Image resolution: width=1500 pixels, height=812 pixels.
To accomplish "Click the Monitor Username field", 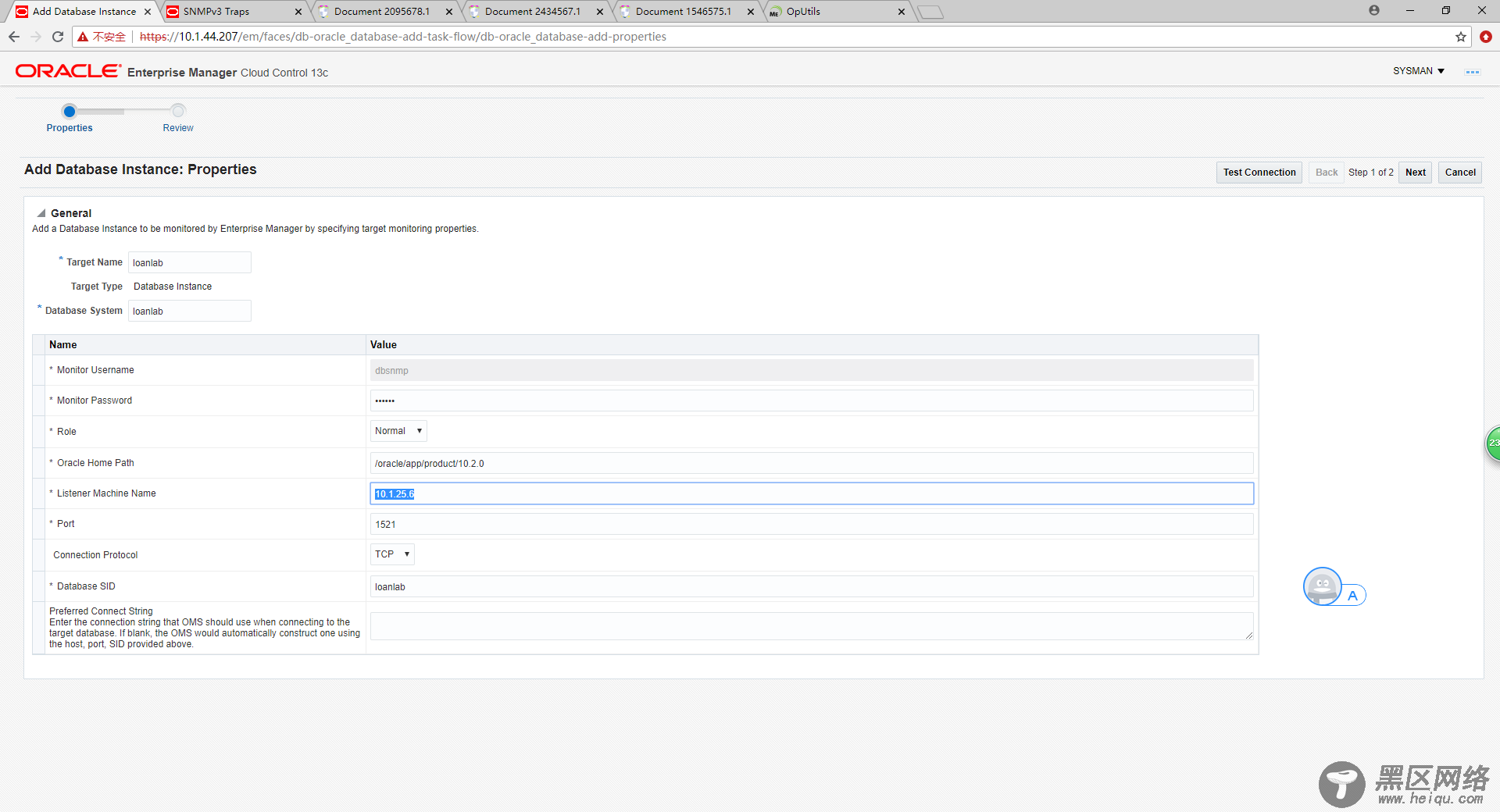I will tap(812, 370).
